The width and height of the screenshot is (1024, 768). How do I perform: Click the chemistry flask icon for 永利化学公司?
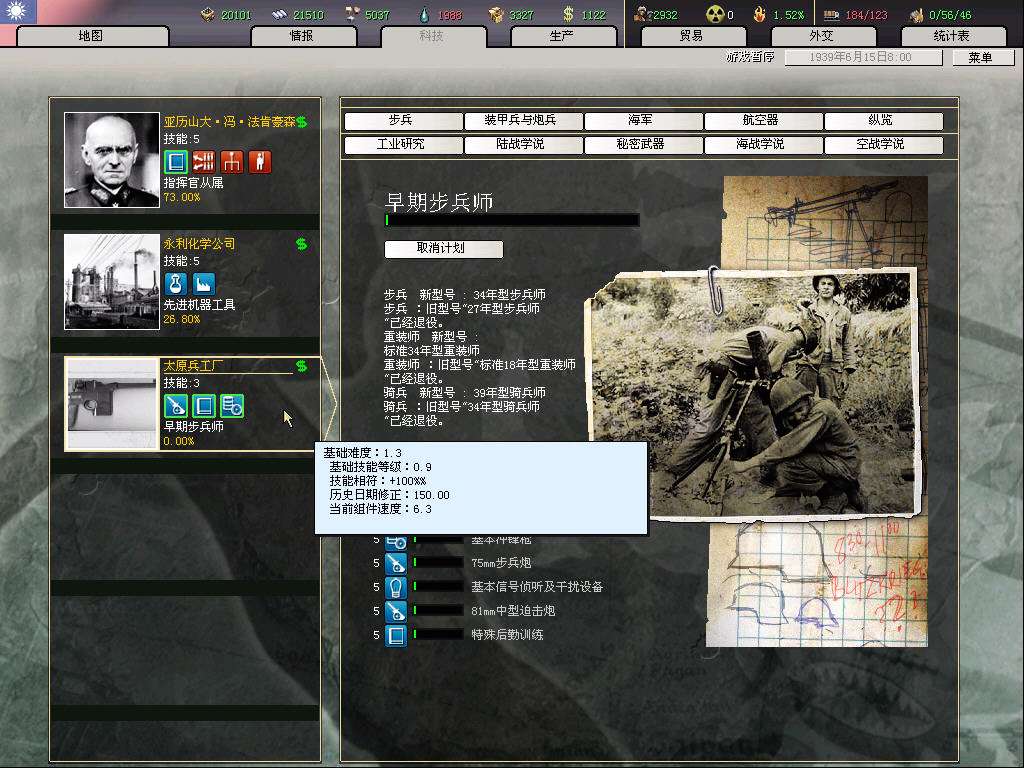pyautogui.click(x=176, y=284)
